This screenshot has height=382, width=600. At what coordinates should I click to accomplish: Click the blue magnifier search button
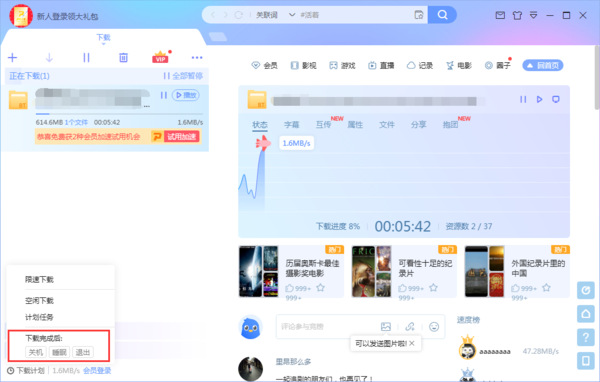442,15
